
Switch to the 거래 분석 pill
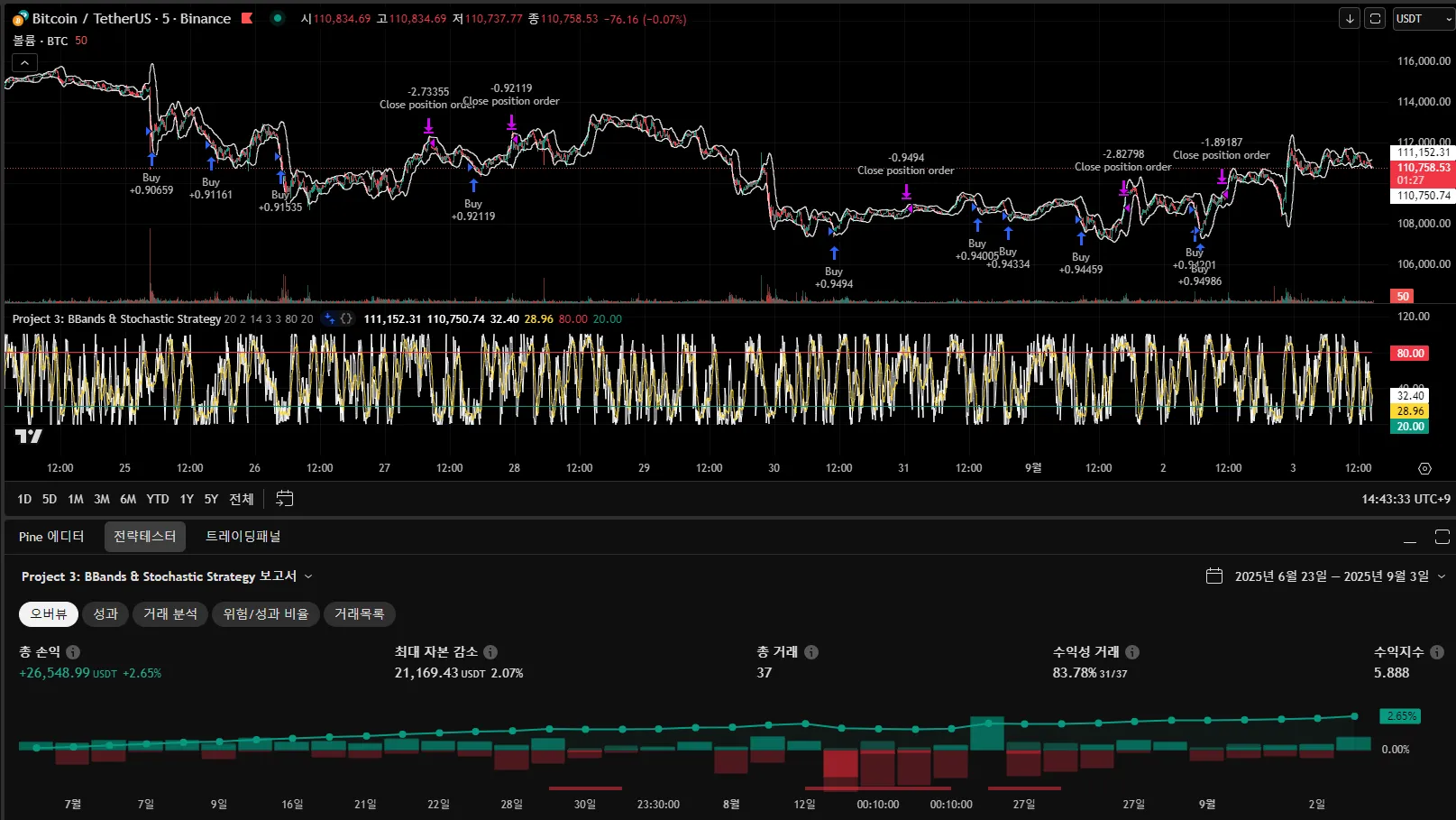[170, 614]
